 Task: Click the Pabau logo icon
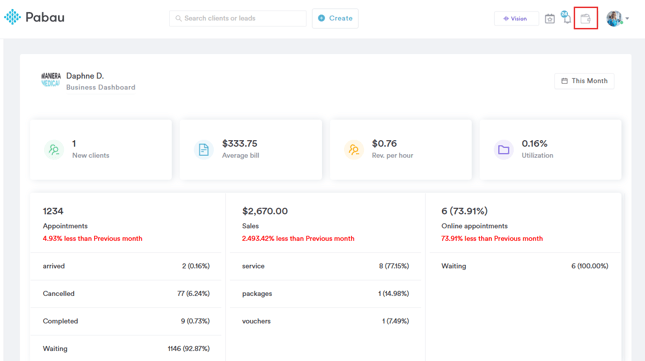[x=12, y=17]
